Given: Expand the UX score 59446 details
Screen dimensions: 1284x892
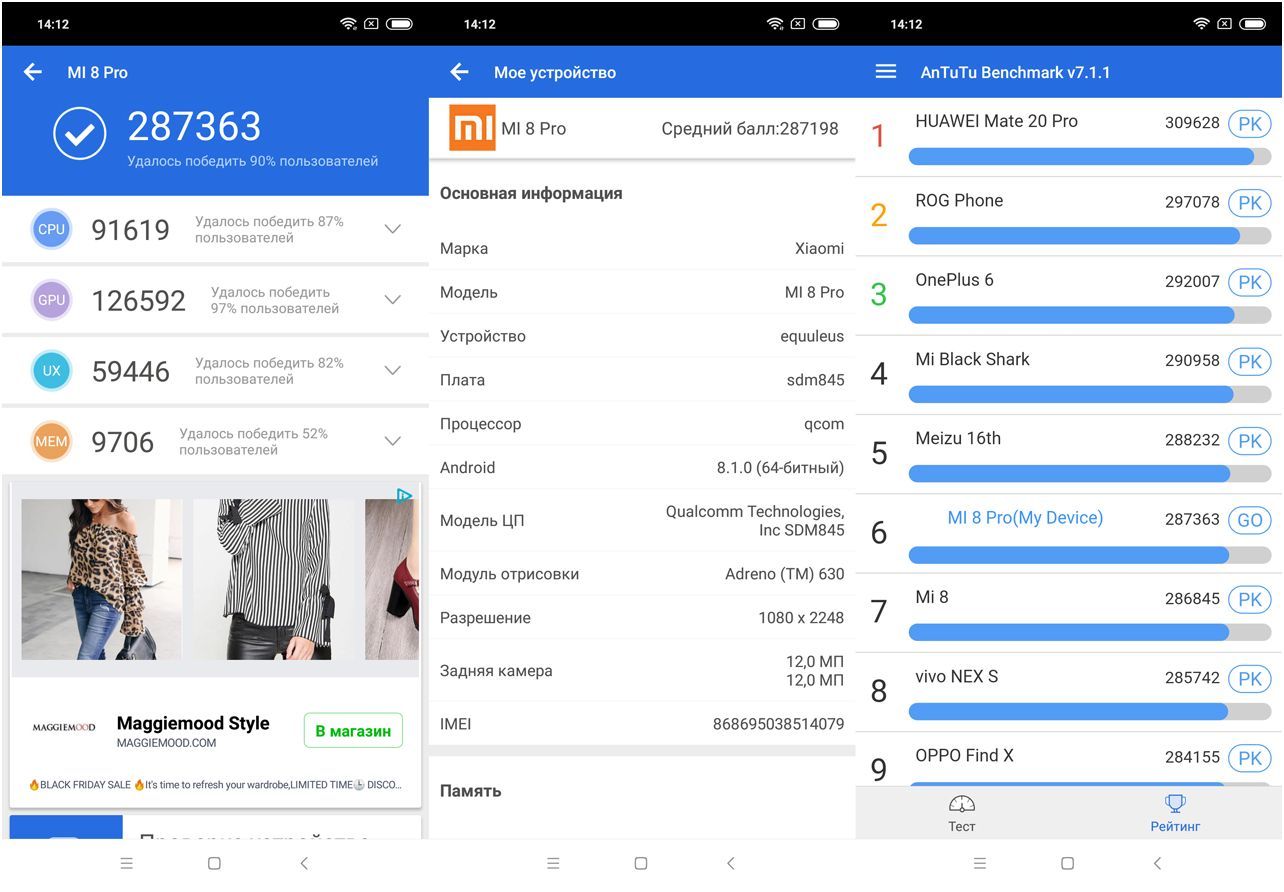Looking at the screenshot, I should (393, 371).
